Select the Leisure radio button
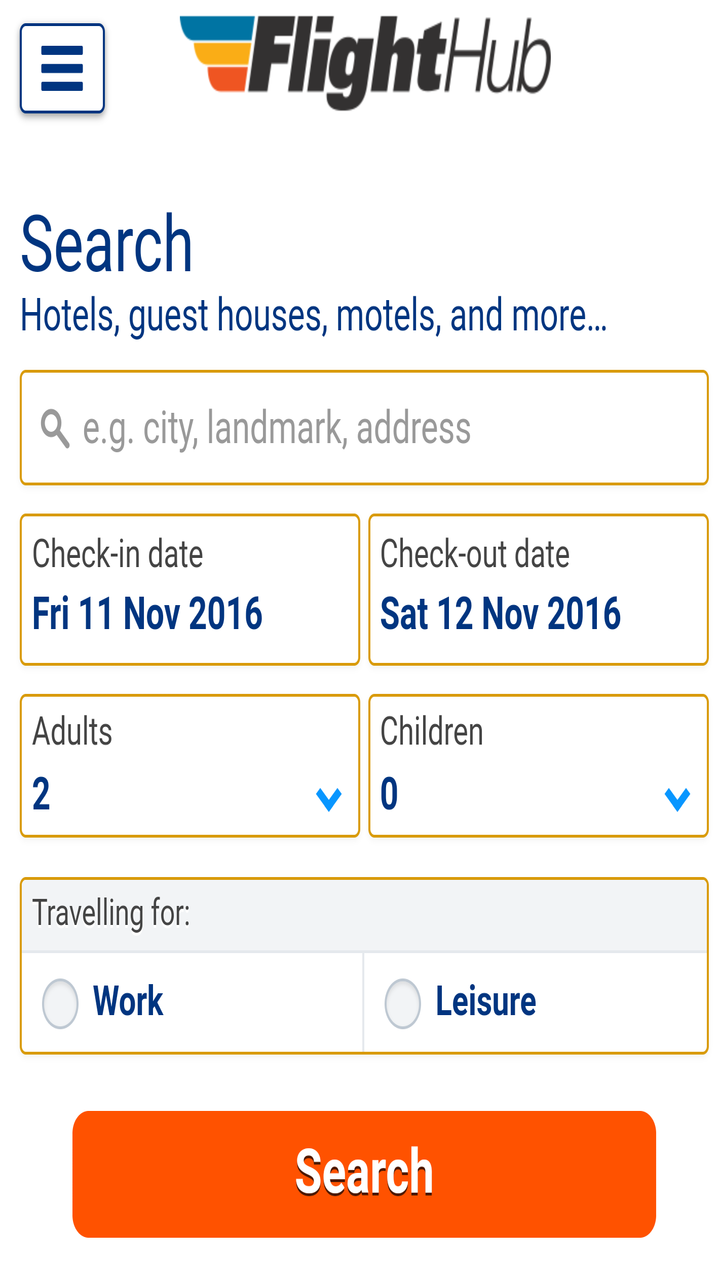Viewport: 720px width, 1280px height. pos(403,1003)
